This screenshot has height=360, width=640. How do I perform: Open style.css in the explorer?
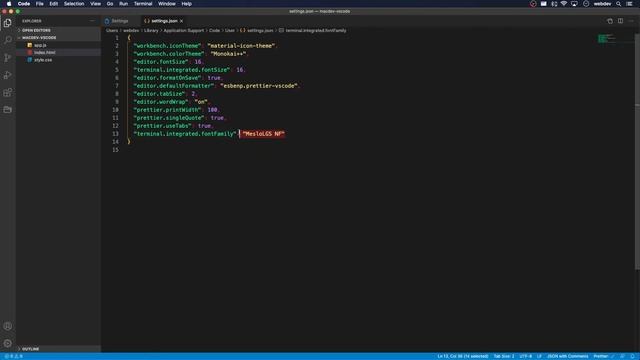pos(42,60)
